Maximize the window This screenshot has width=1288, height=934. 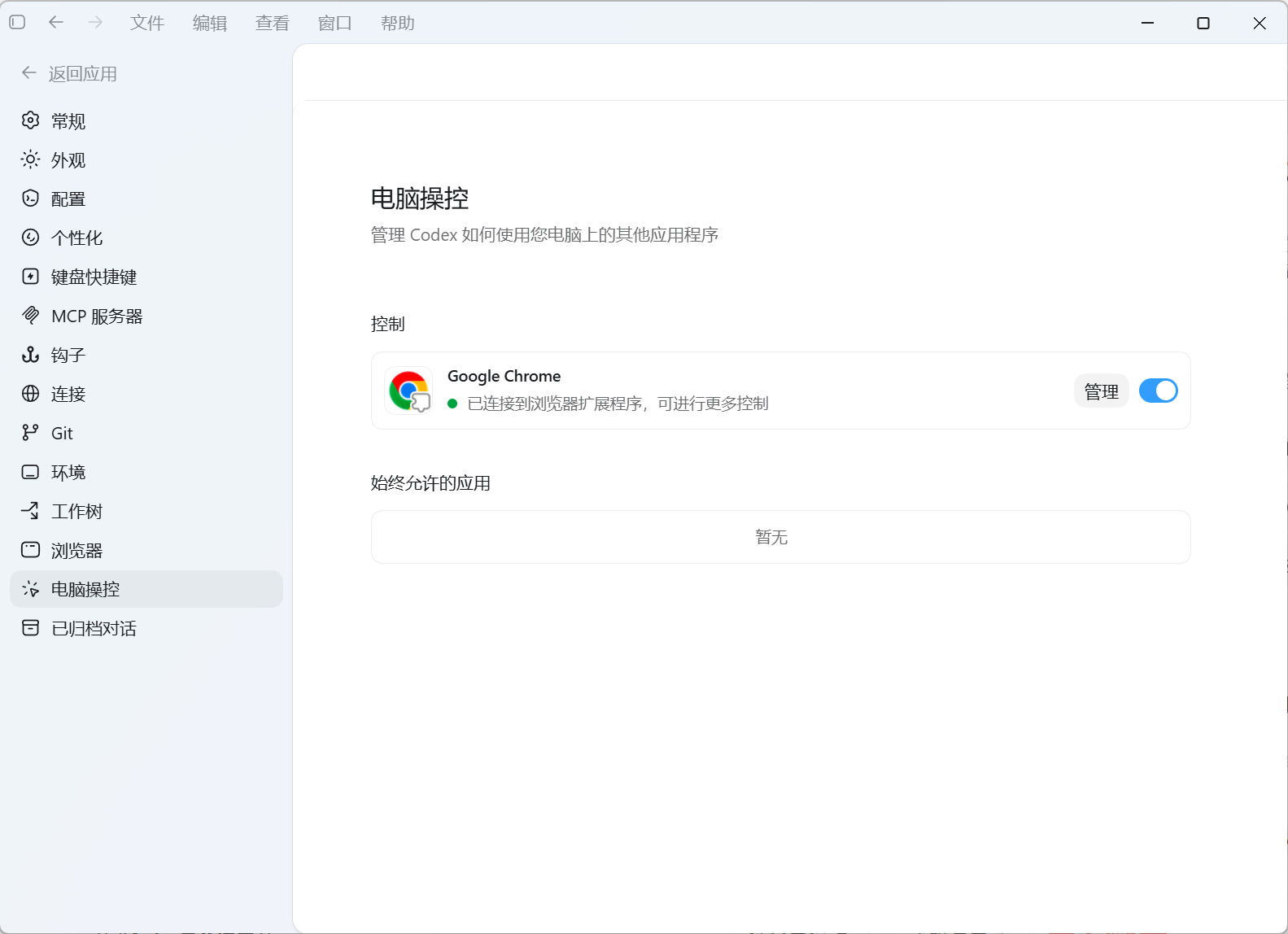click(1203, 23)
